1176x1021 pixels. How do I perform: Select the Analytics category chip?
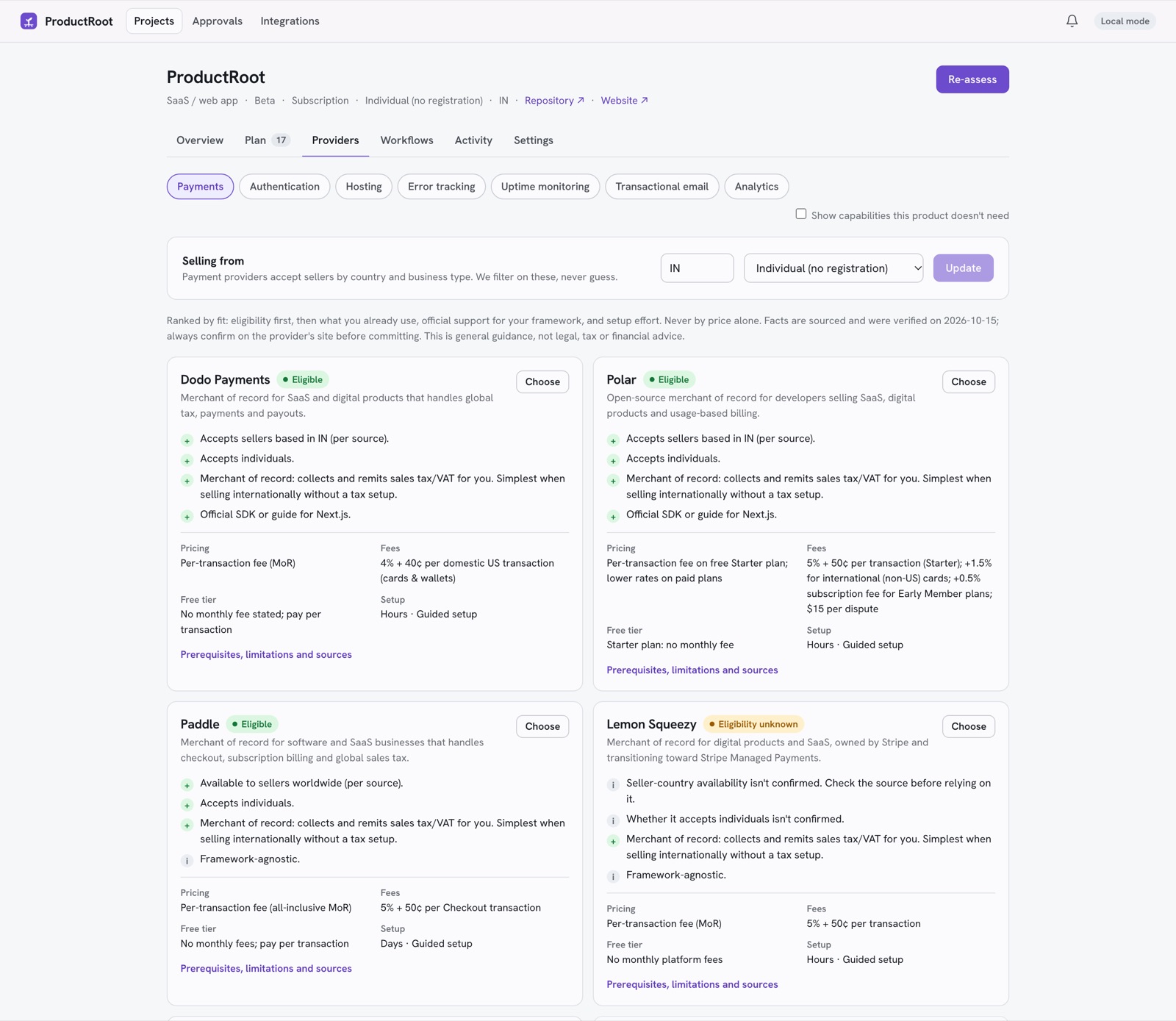coord(756,187)
